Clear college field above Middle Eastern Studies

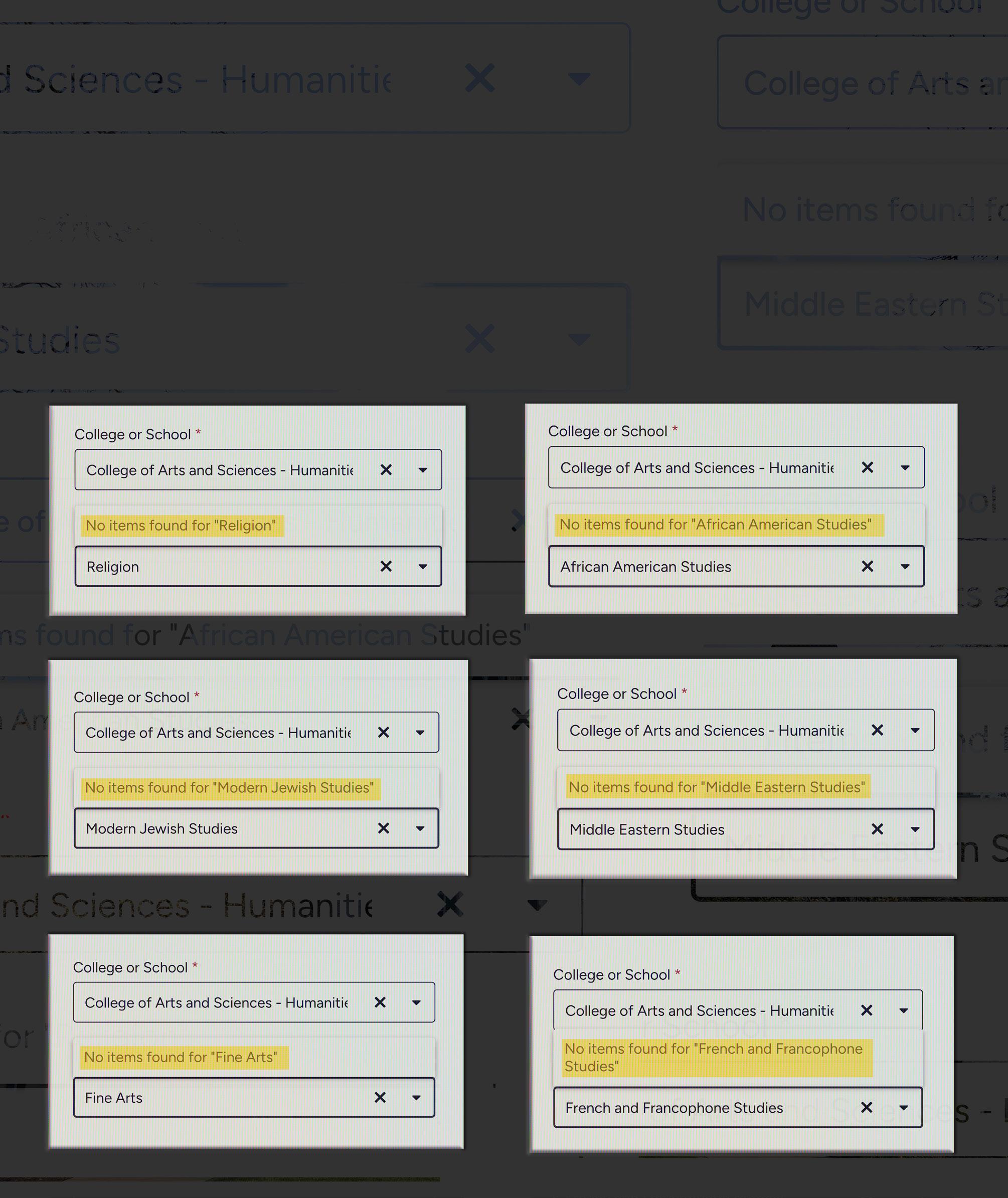(877, 730)
